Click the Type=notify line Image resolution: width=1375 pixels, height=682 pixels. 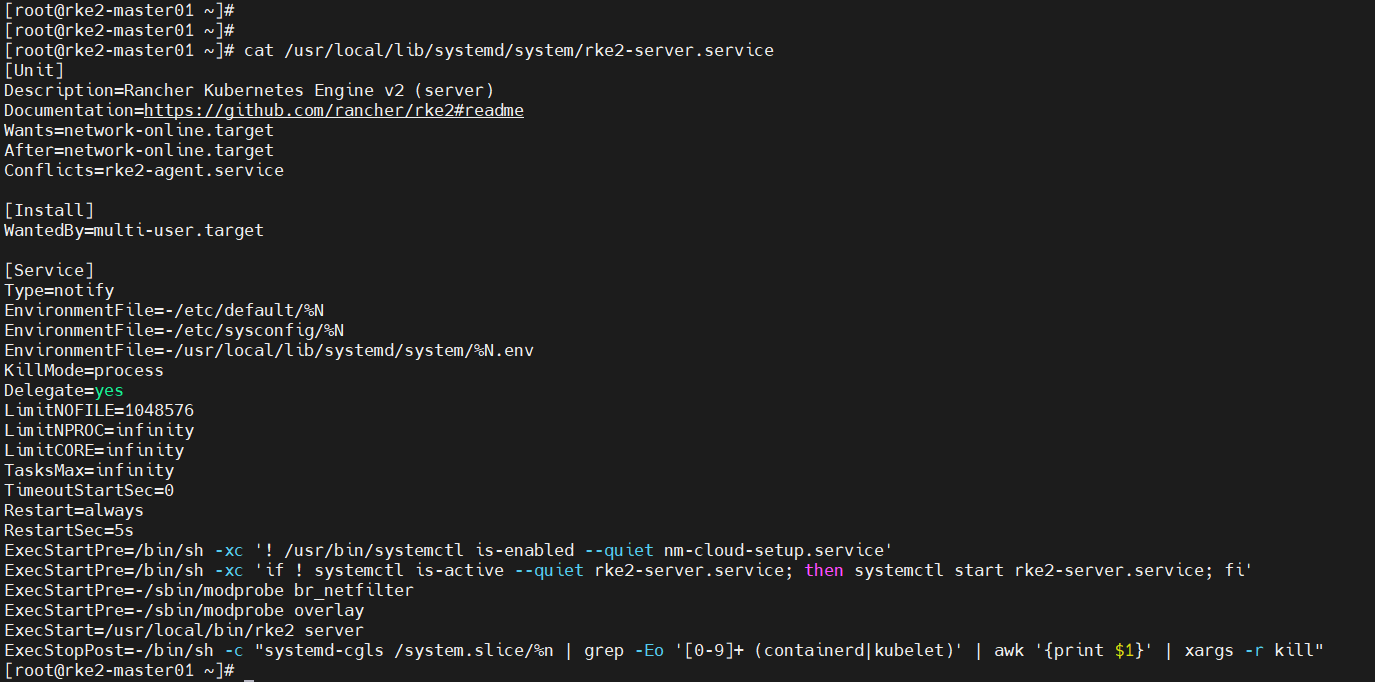click(59, 290)
